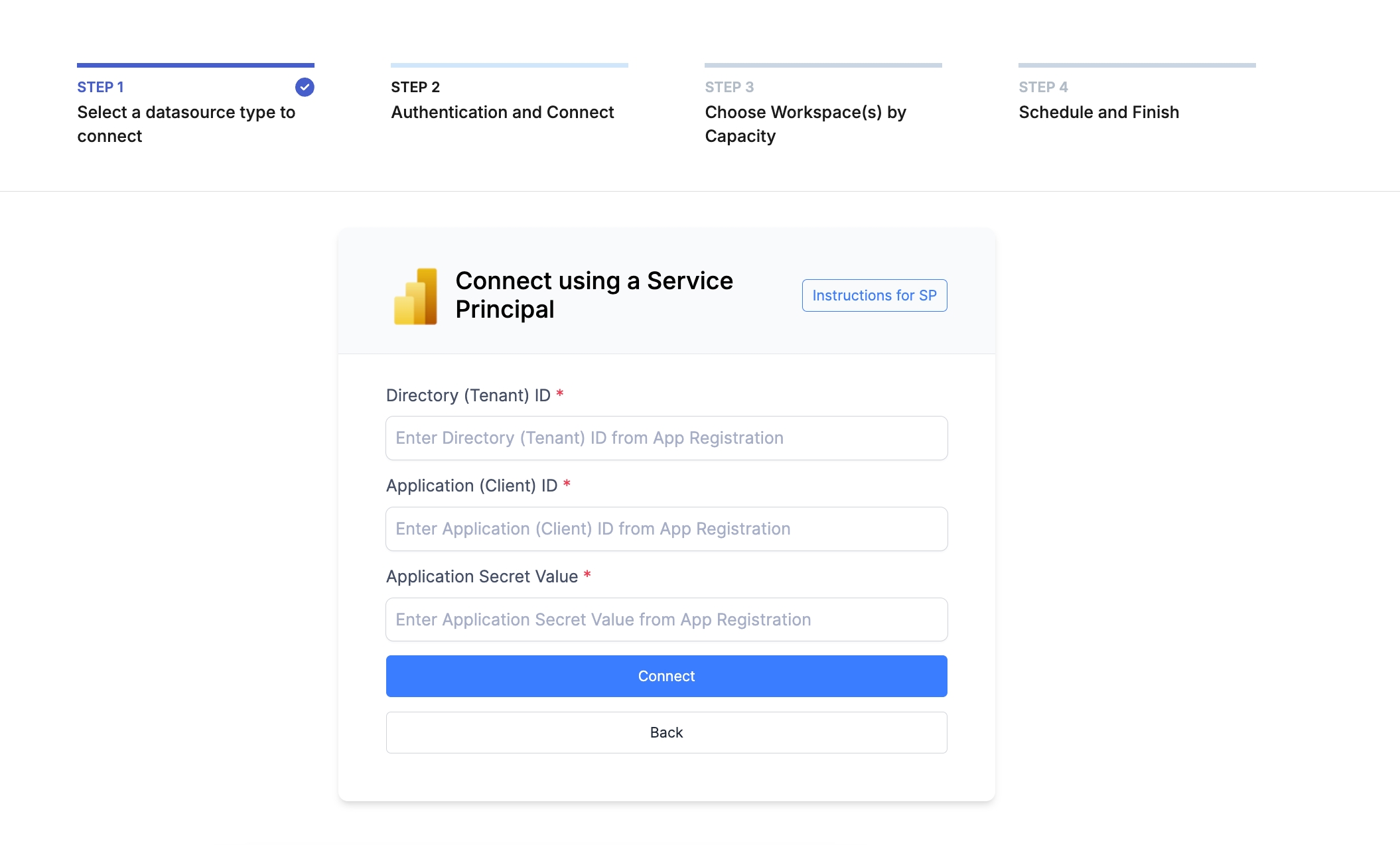The height and width of the screenshot is (845, 1400).
Task: Click the Step 1 completed checkmark icon
Action: [305, 87]
